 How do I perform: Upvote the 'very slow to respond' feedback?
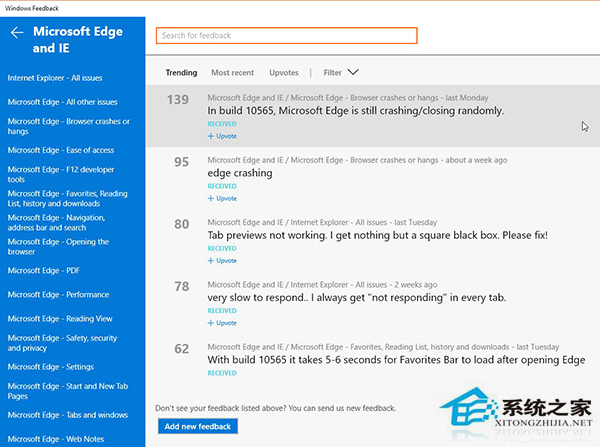click(x=222, y=323)
